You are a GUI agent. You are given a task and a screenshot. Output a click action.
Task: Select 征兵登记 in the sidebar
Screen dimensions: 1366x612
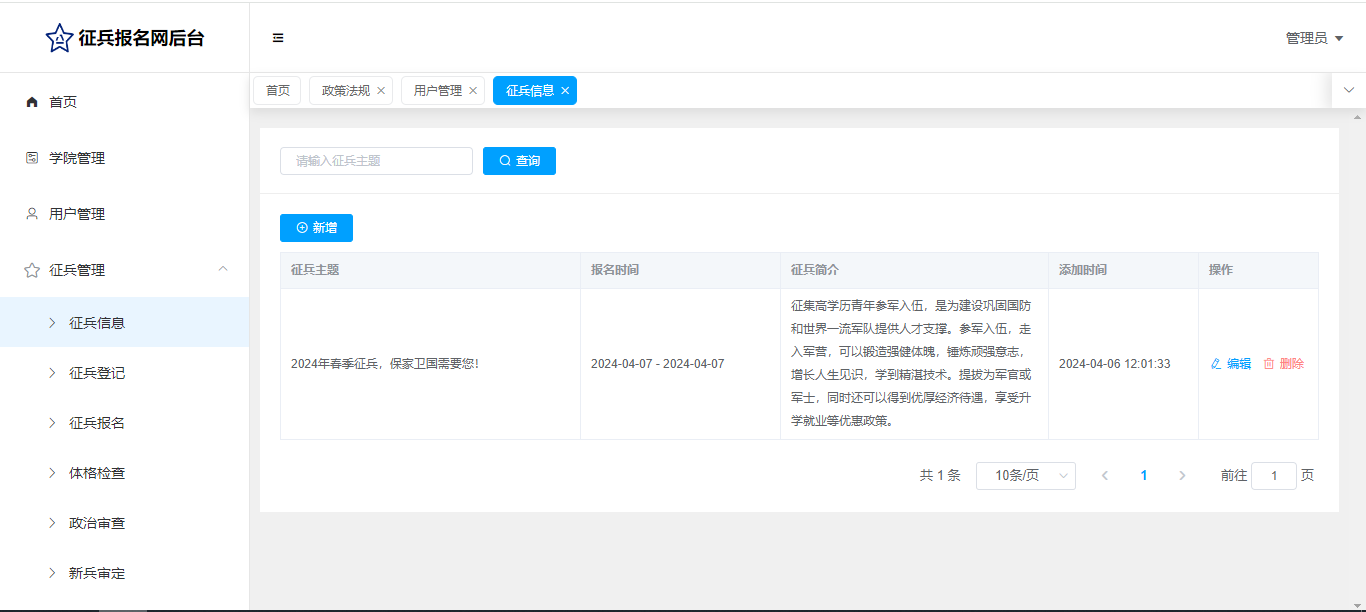click(x=97, y=373)
